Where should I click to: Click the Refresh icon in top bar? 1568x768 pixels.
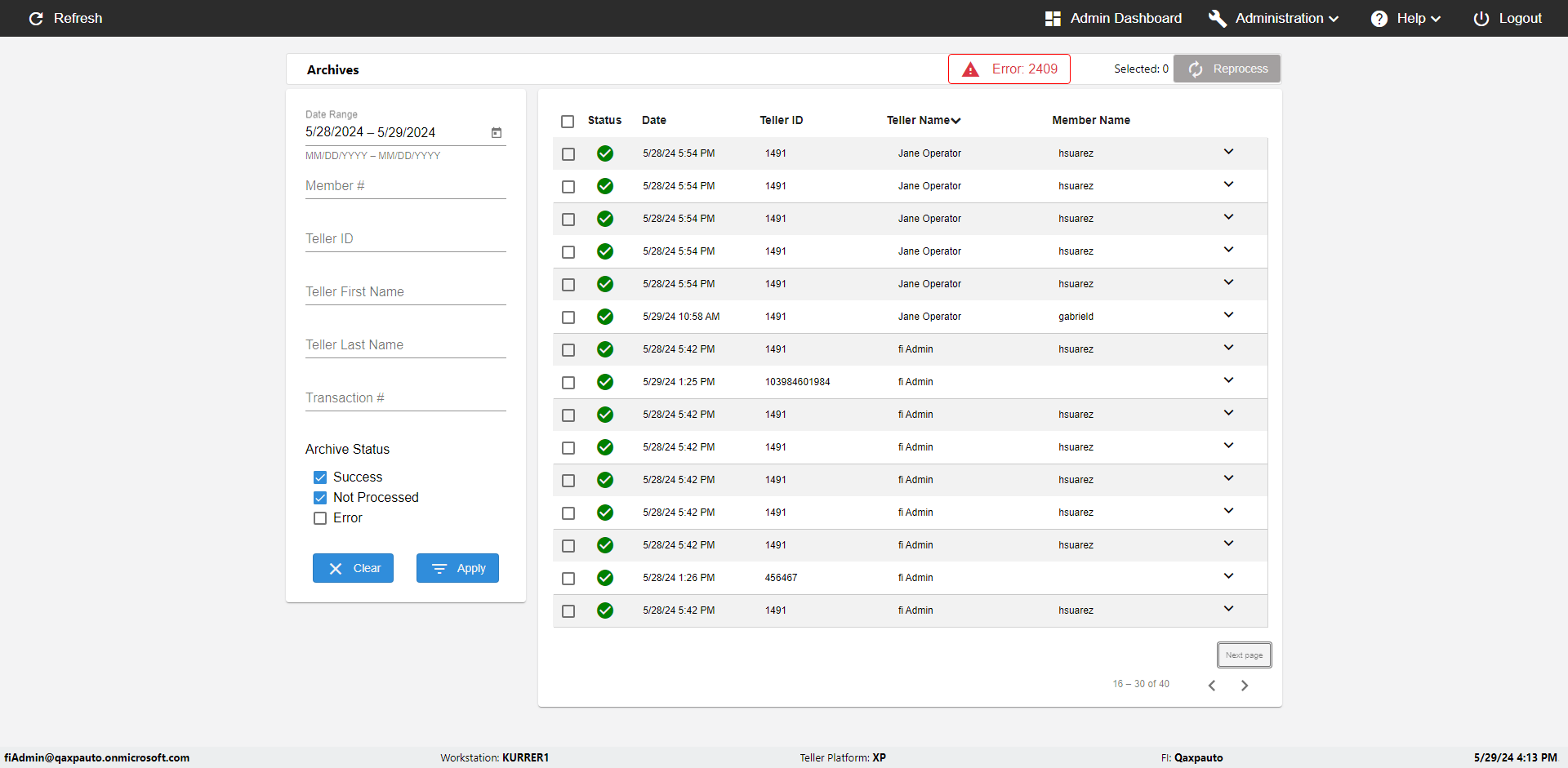(x=36, y=19)
